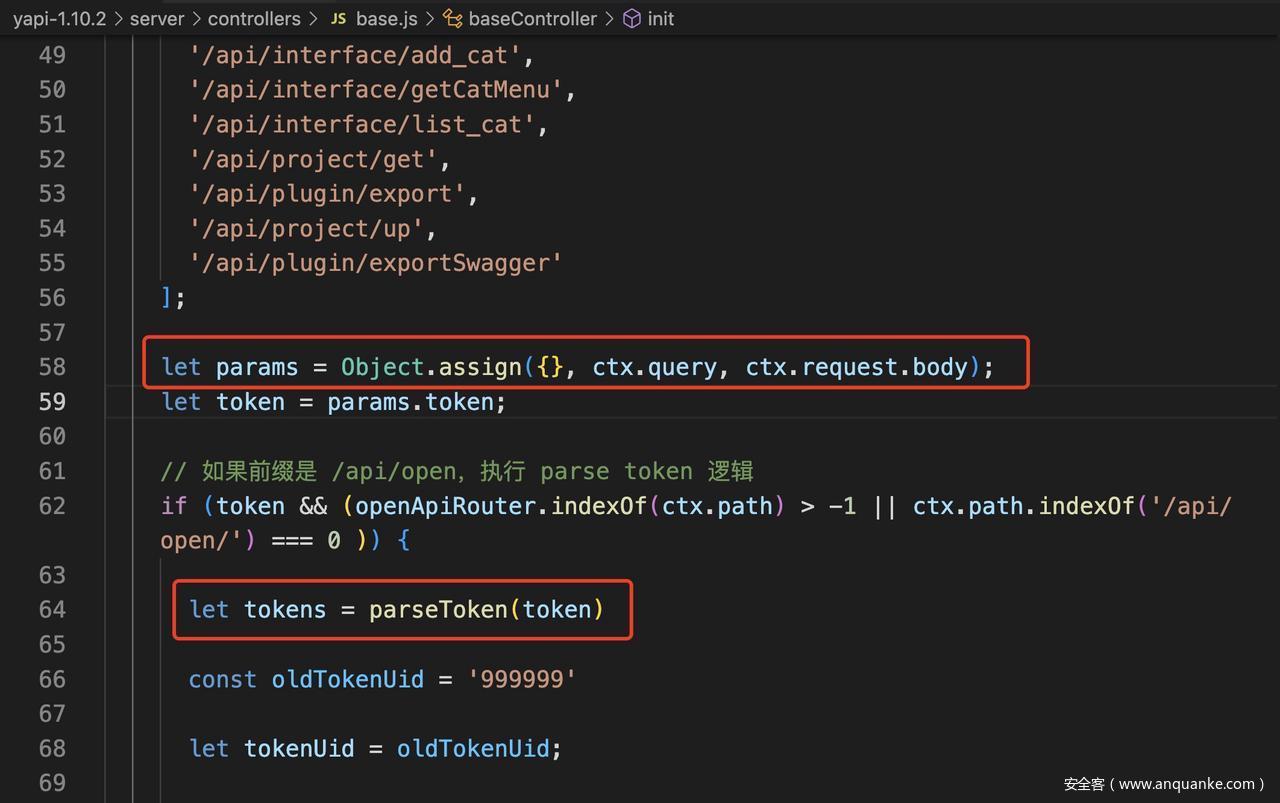This screenshot has width=1280, height=803.
Task: Expand the server breadcrumb segment
Action: [157, 19]
